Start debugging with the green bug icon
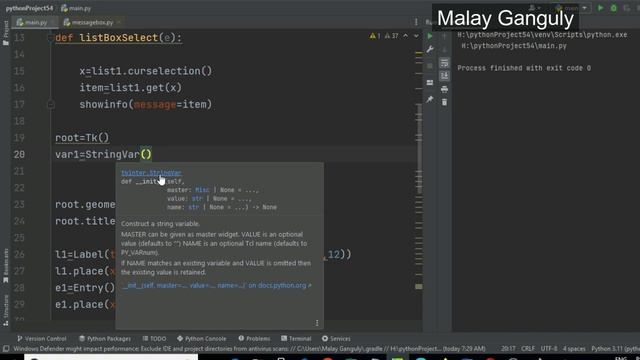Image resolution: width=640 pixels, height=360 pixels. [x=613, y=8]
